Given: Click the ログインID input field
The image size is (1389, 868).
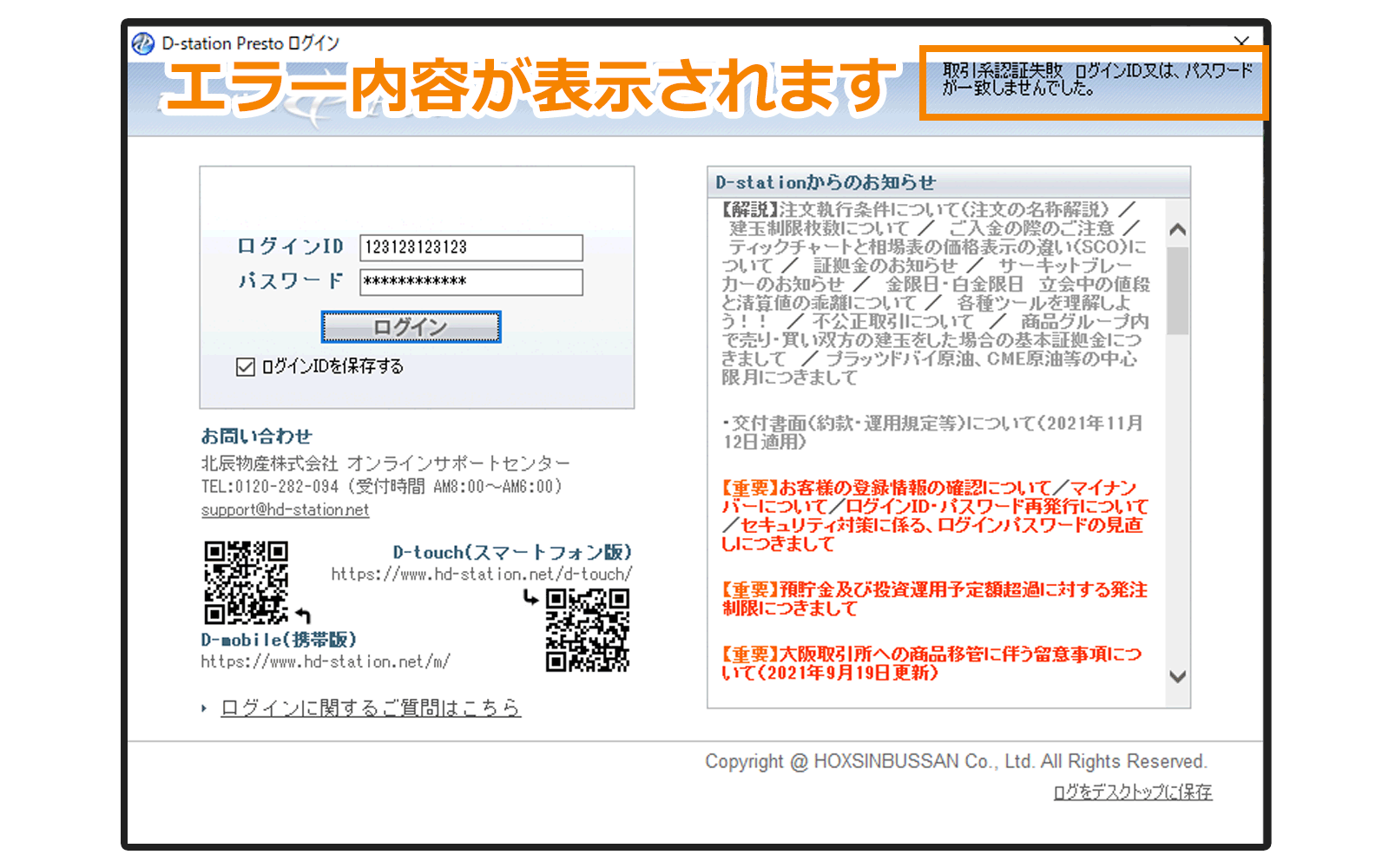Looking at the screenshot, I should (471, 247).
